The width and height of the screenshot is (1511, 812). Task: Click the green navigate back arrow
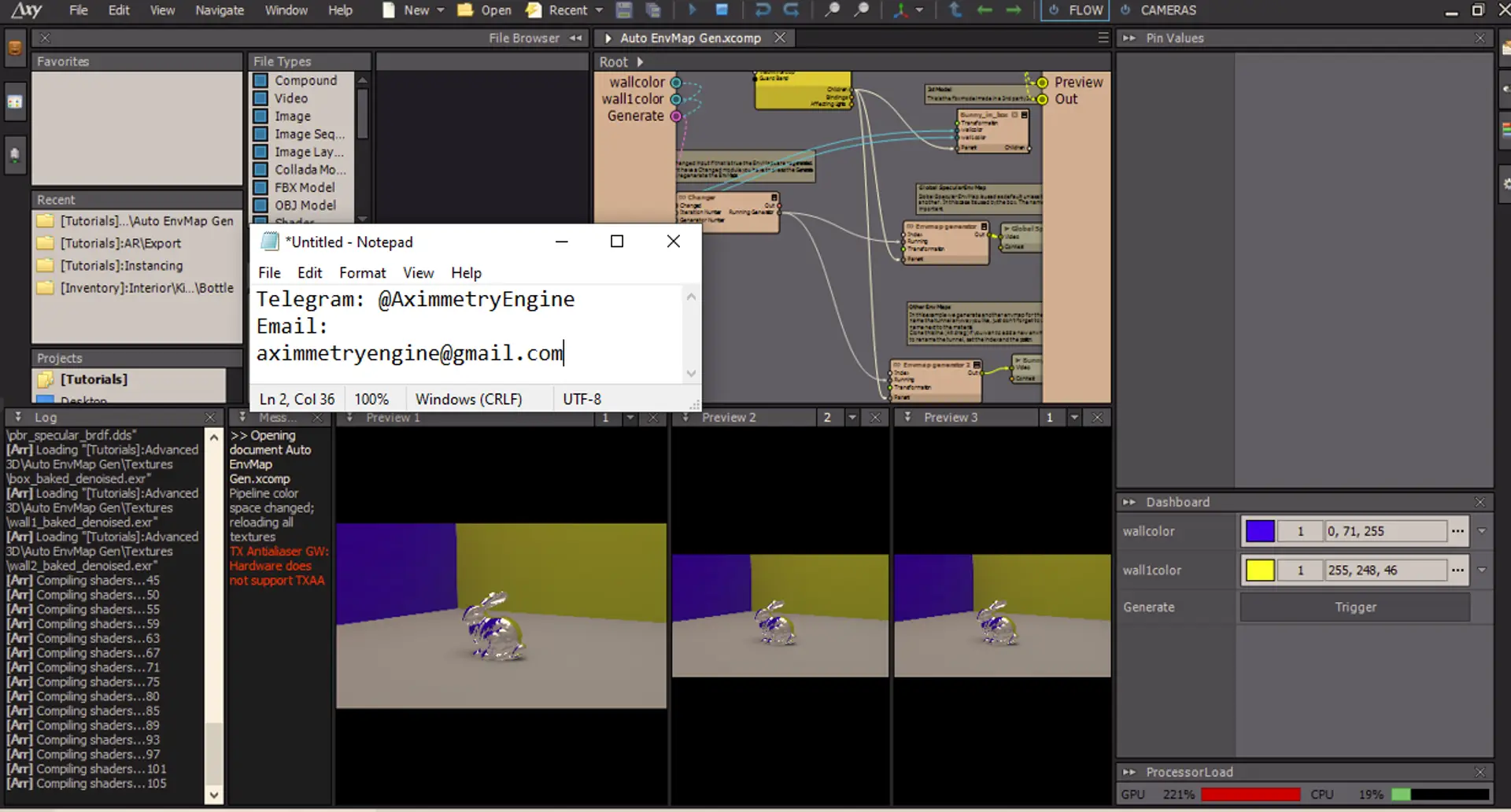pos(985,10)
